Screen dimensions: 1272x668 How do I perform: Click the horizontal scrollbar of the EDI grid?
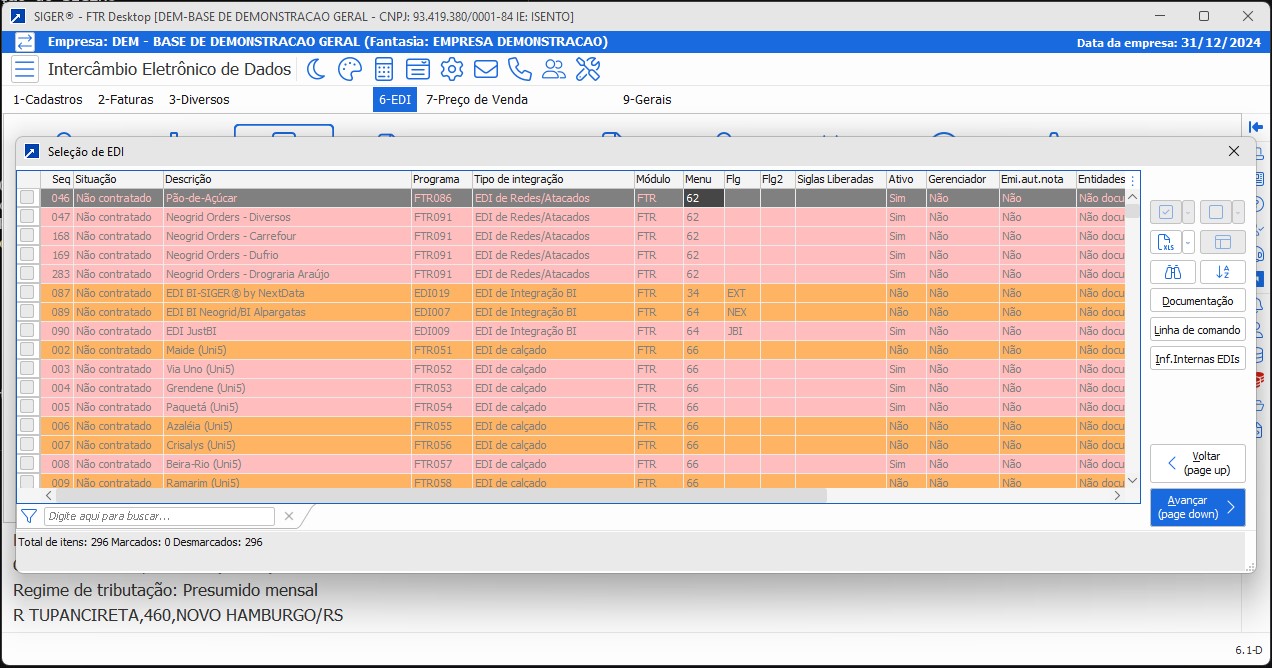[x=440, y=495]
